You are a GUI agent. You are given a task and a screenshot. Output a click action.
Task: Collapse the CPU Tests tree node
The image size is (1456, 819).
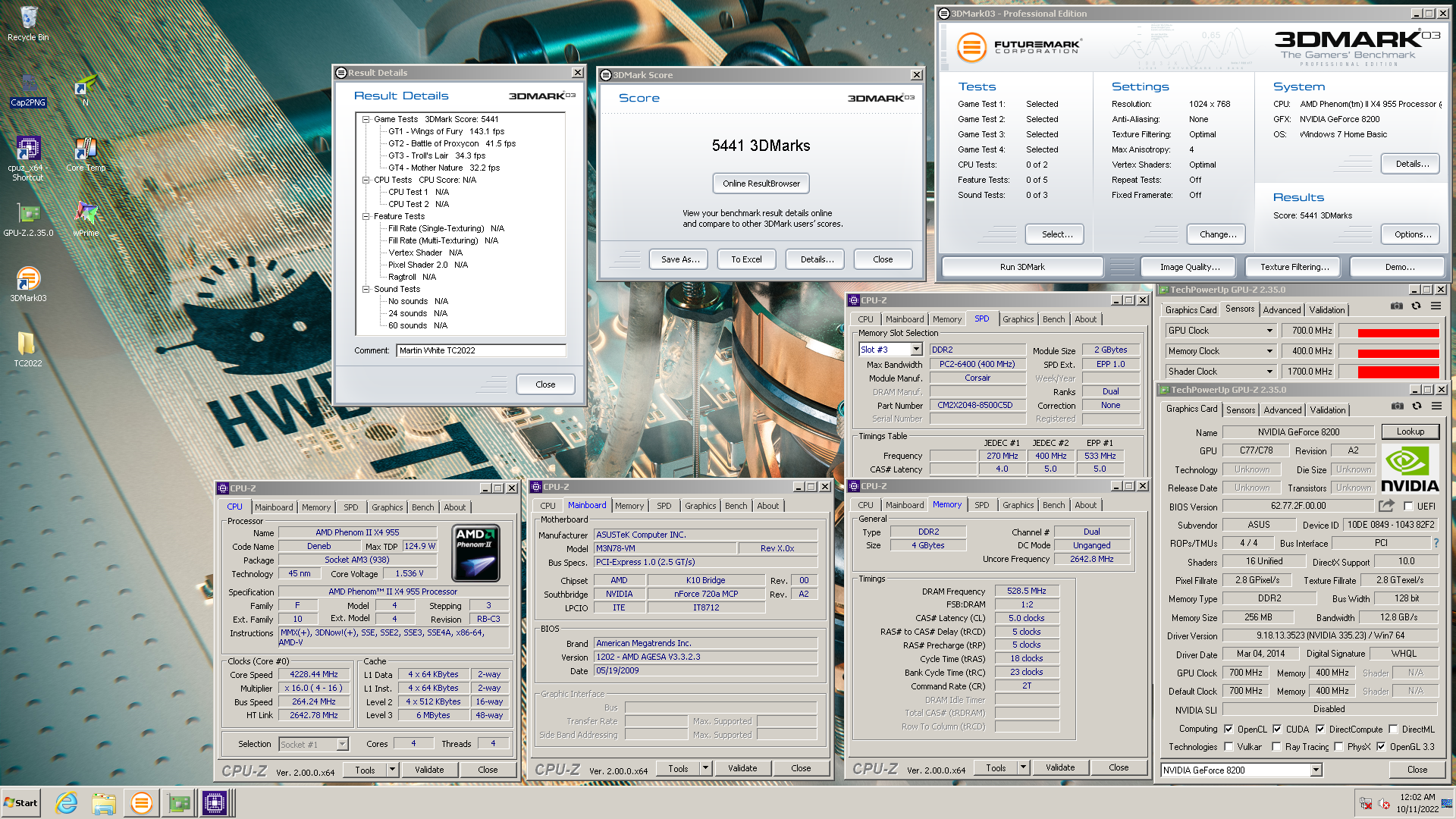(x=366, y=180)
